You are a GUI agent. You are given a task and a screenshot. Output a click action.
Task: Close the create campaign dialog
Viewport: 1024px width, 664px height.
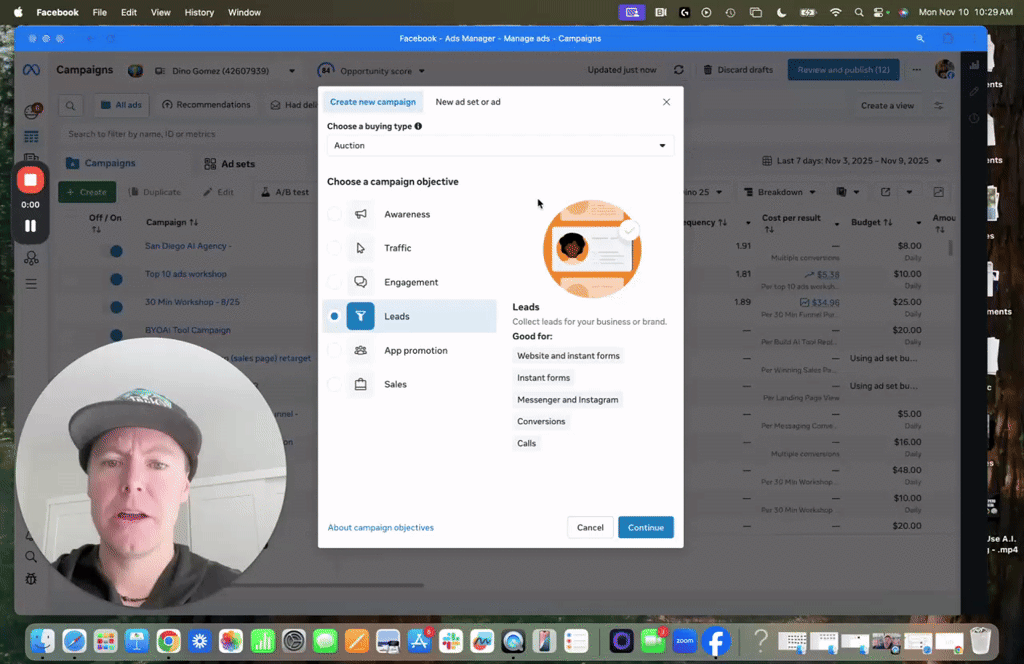click(667, 102)
